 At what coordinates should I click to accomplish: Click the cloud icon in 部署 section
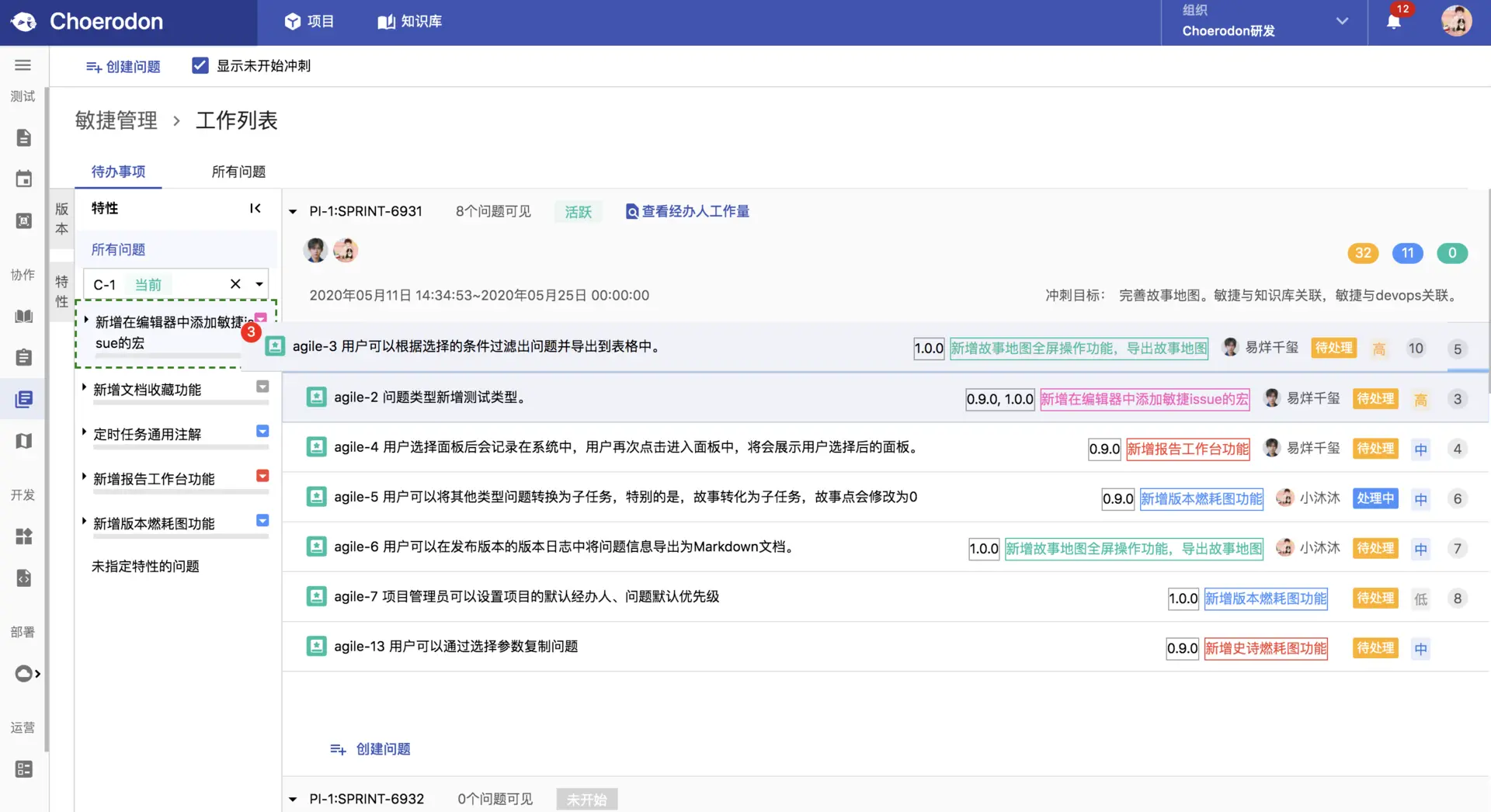(23, 673)
